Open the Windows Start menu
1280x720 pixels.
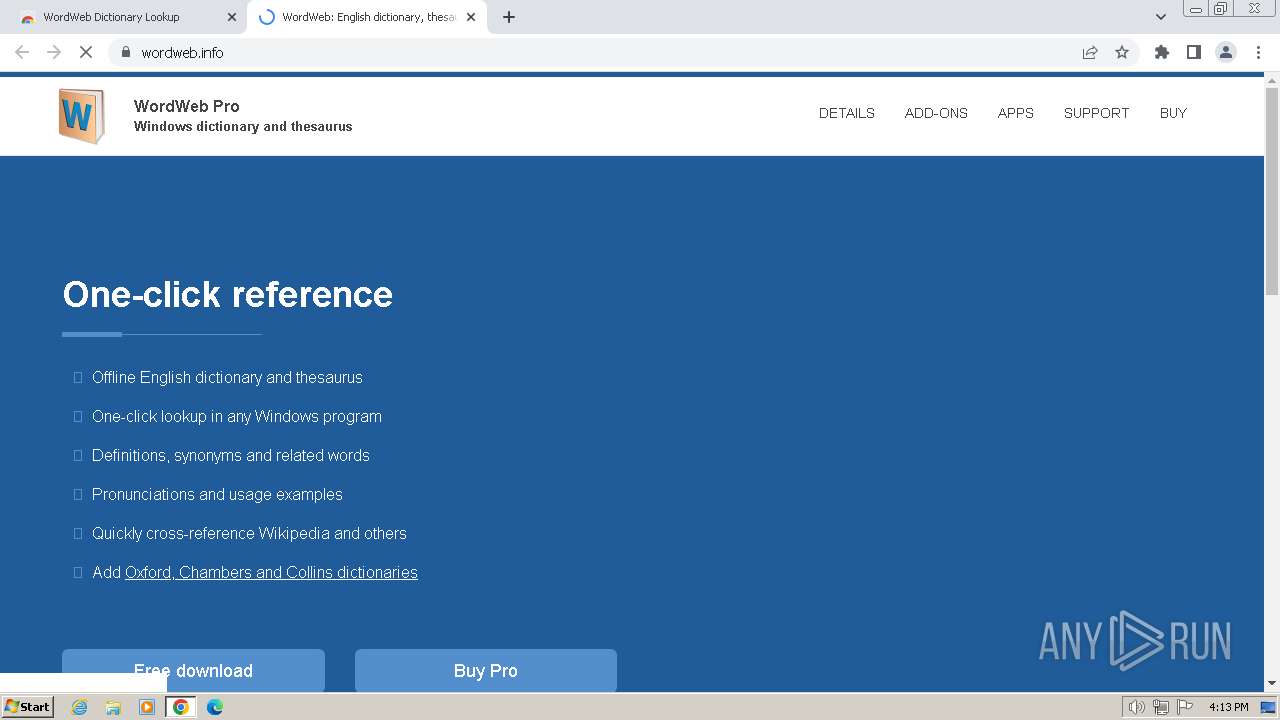pyautogui.click(x=28, y=706)
